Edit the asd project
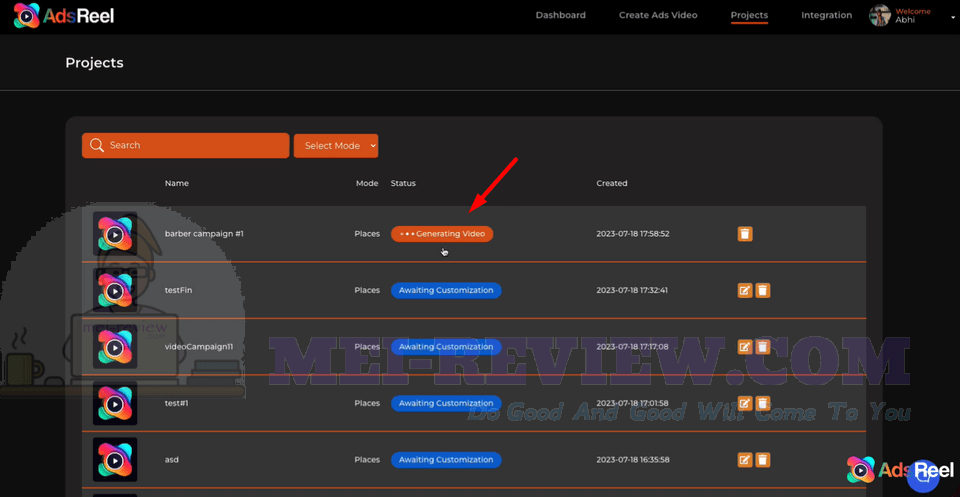The width and height of the screenshot is (960, 497). pos(744,460)
